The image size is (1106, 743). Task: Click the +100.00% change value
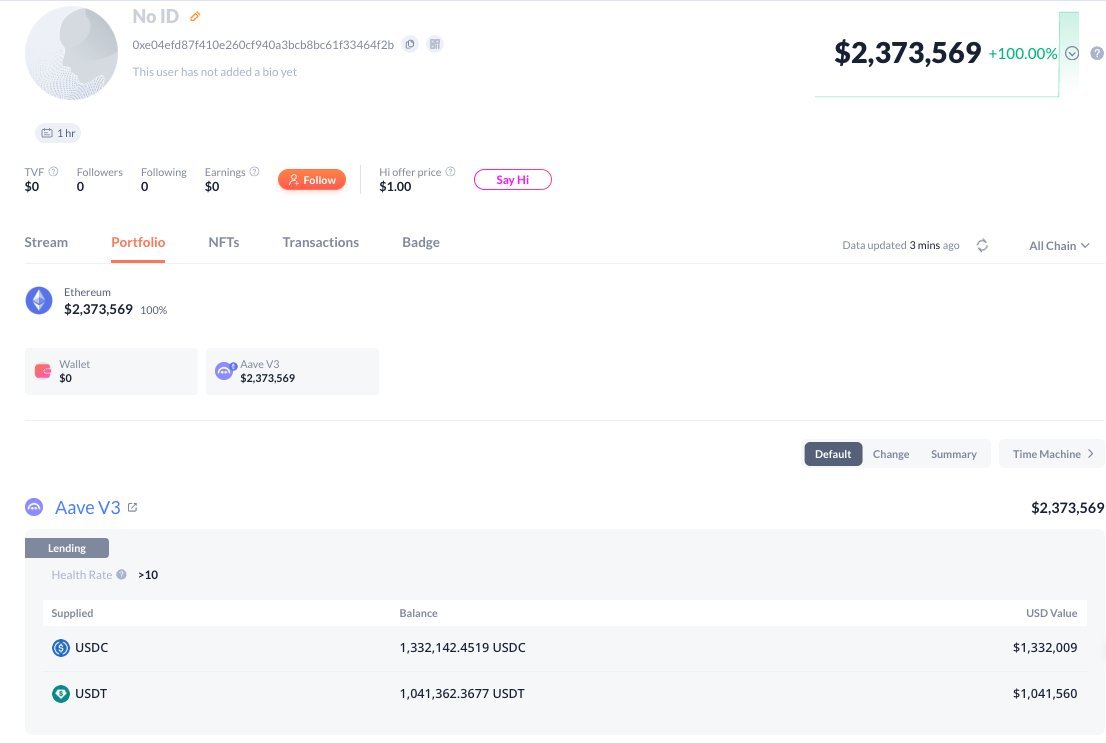pyautogui.click(x=1023, y=54)
